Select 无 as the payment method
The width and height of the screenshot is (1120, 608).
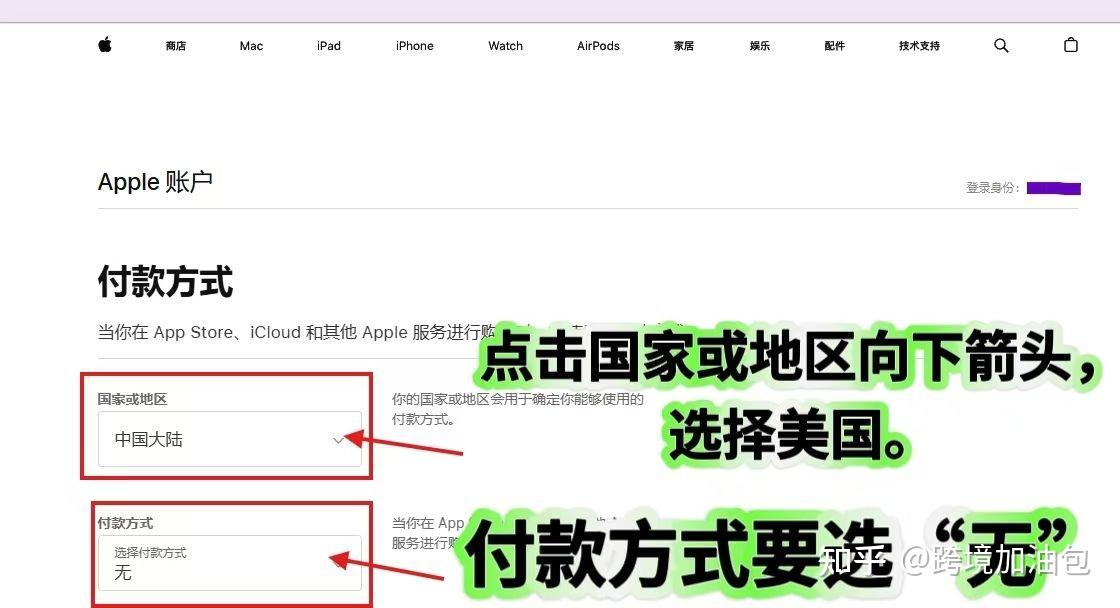pos(122,572)
